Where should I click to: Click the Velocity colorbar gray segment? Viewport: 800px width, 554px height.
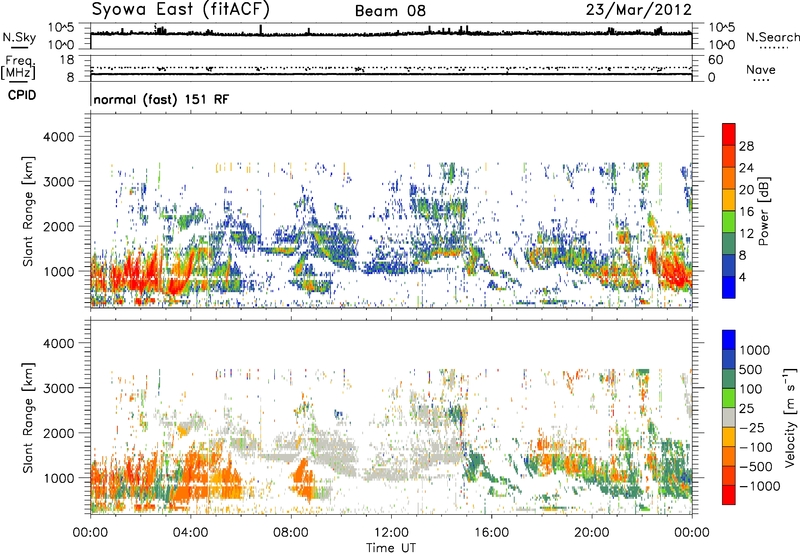pos(729,417)
